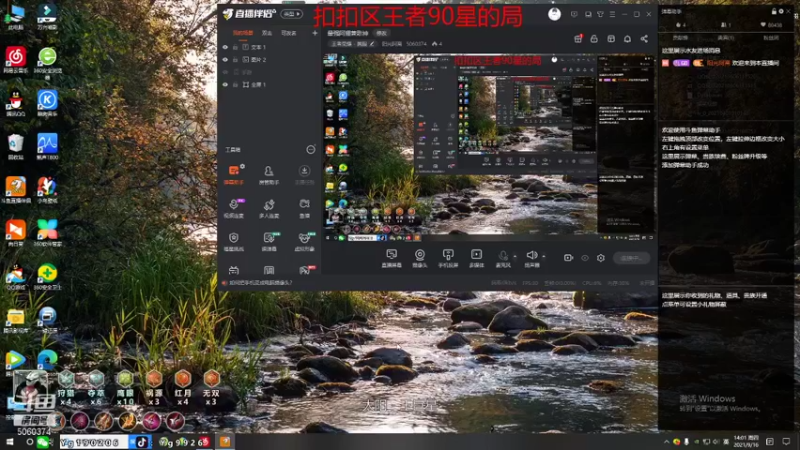Toggle visibility of the 文本 1 source
The width and height of the screenshot is (800, 450).
[225, 47]
